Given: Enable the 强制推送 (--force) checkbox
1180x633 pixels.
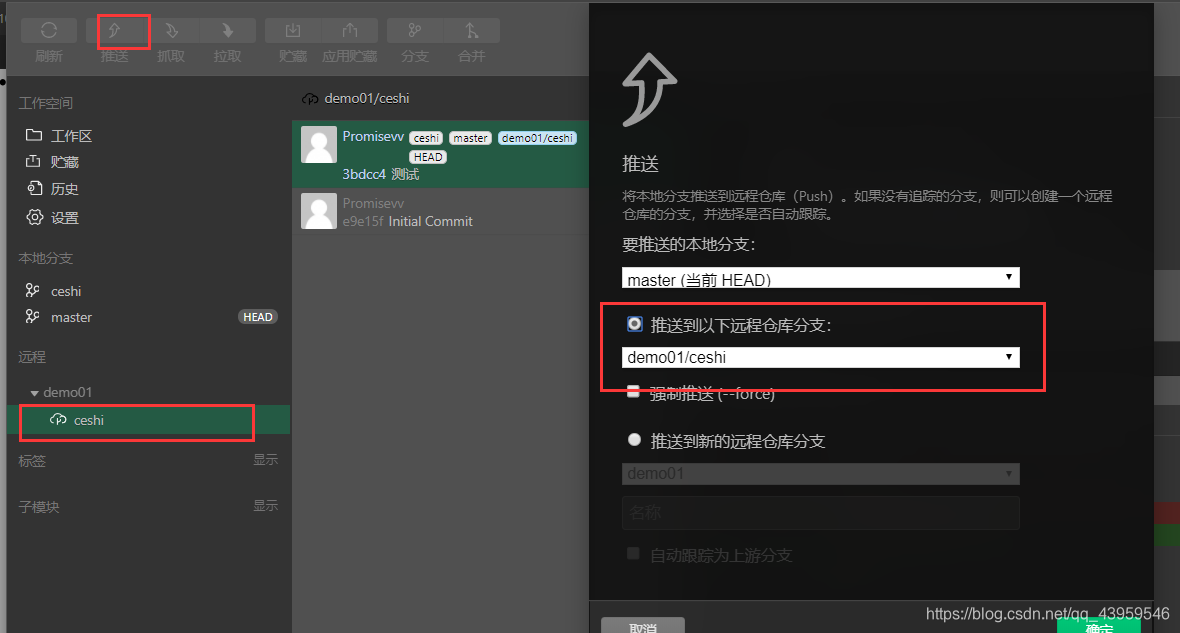Looking at the screenshot, I should (633, 390).
